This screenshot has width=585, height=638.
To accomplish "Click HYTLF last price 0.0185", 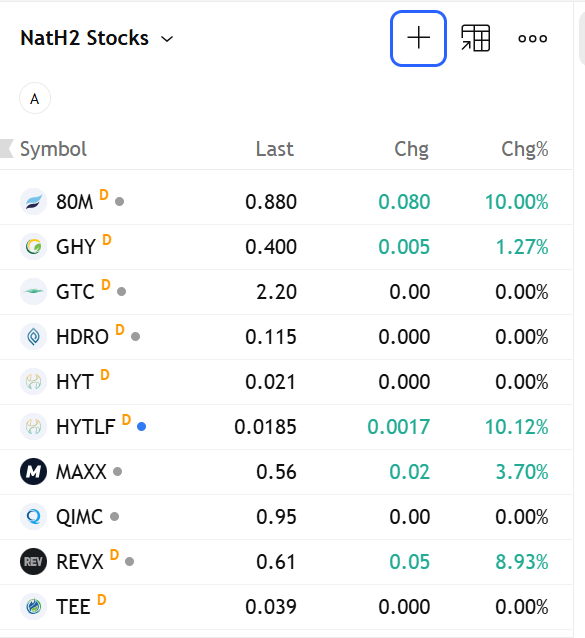I will pos(266,427).
